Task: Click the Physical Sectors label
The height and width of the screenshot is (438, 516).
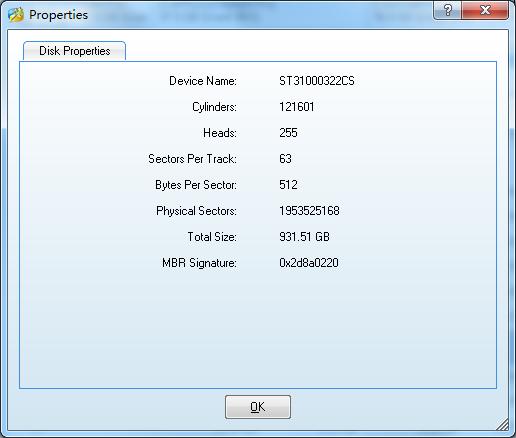Action: (196, 211)
